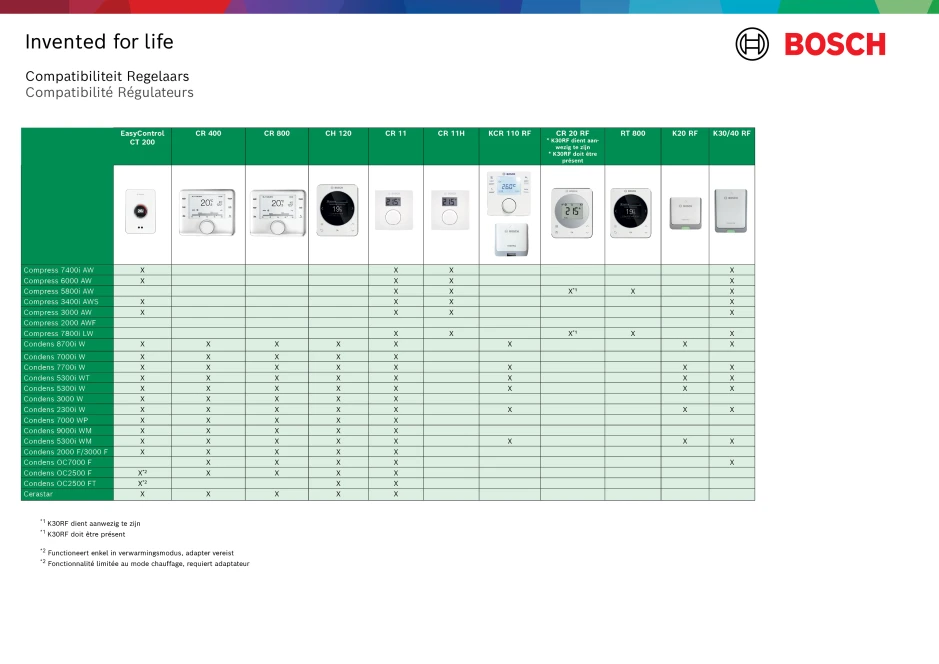Click the CR 11 column header
939x664 pixels.
pyautogui.click(x=396, y=133)
